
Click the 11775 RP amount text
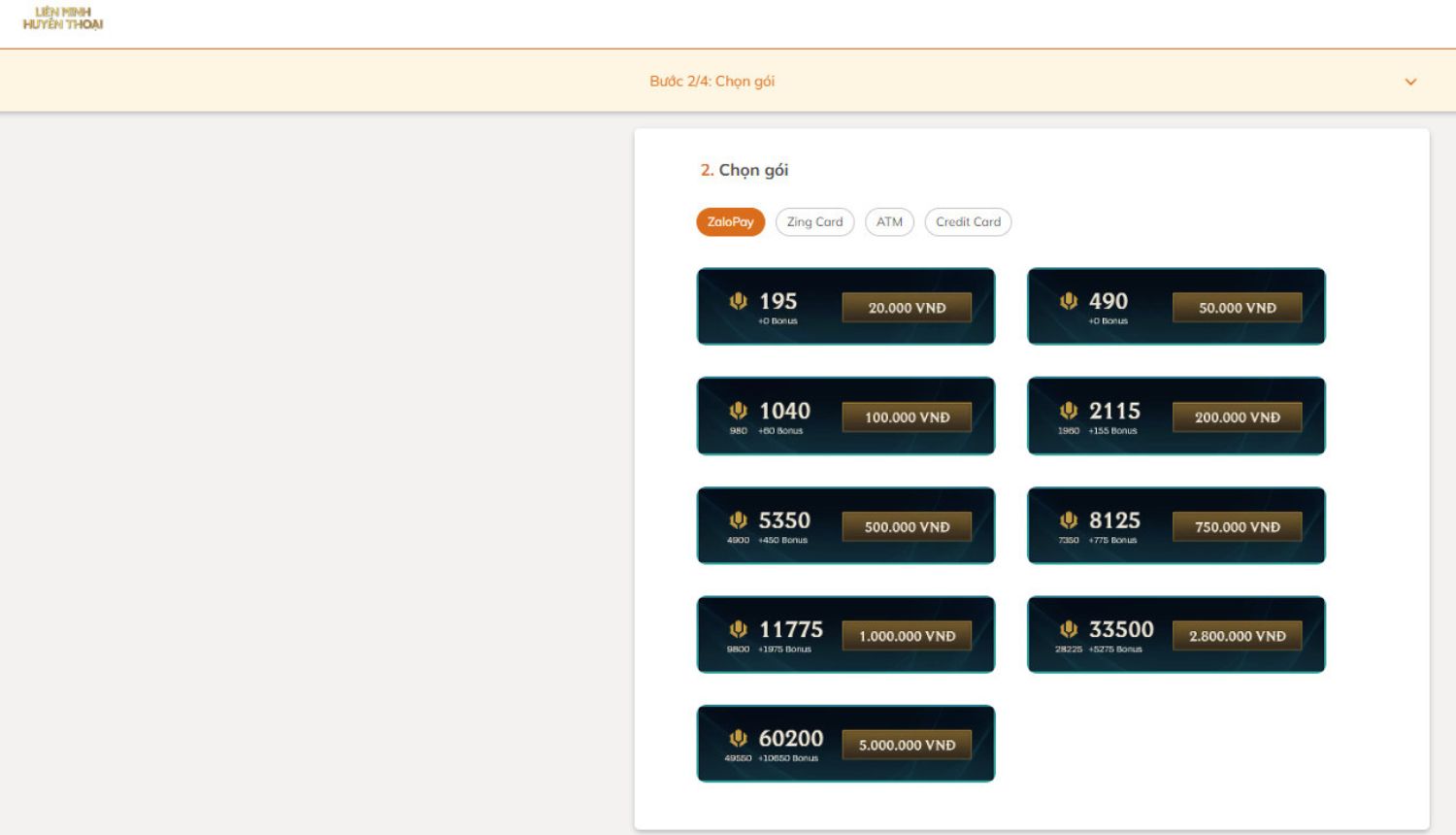click(x=791, y=629)
